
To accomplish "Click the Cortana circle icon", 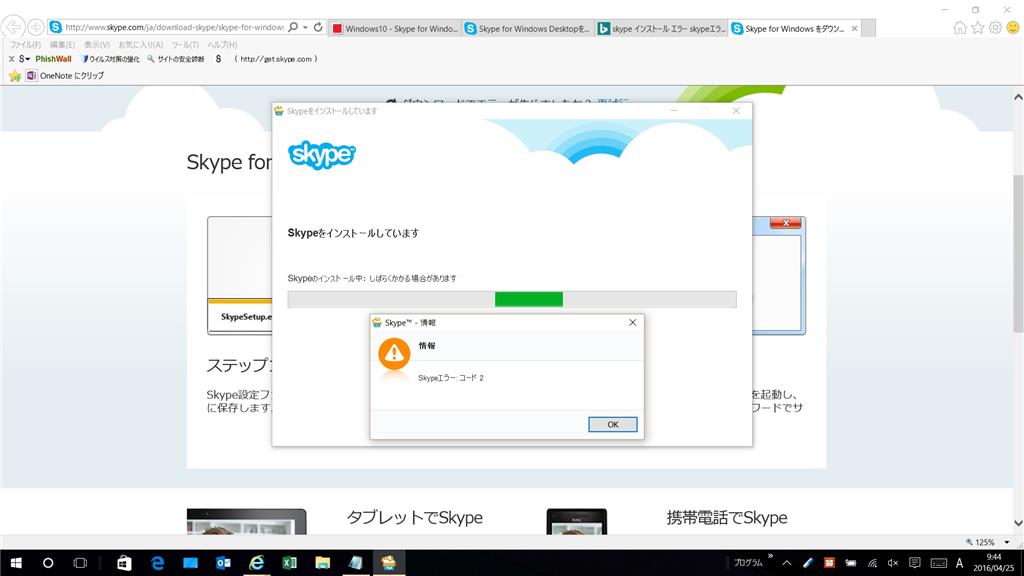I will coord(48,563).
